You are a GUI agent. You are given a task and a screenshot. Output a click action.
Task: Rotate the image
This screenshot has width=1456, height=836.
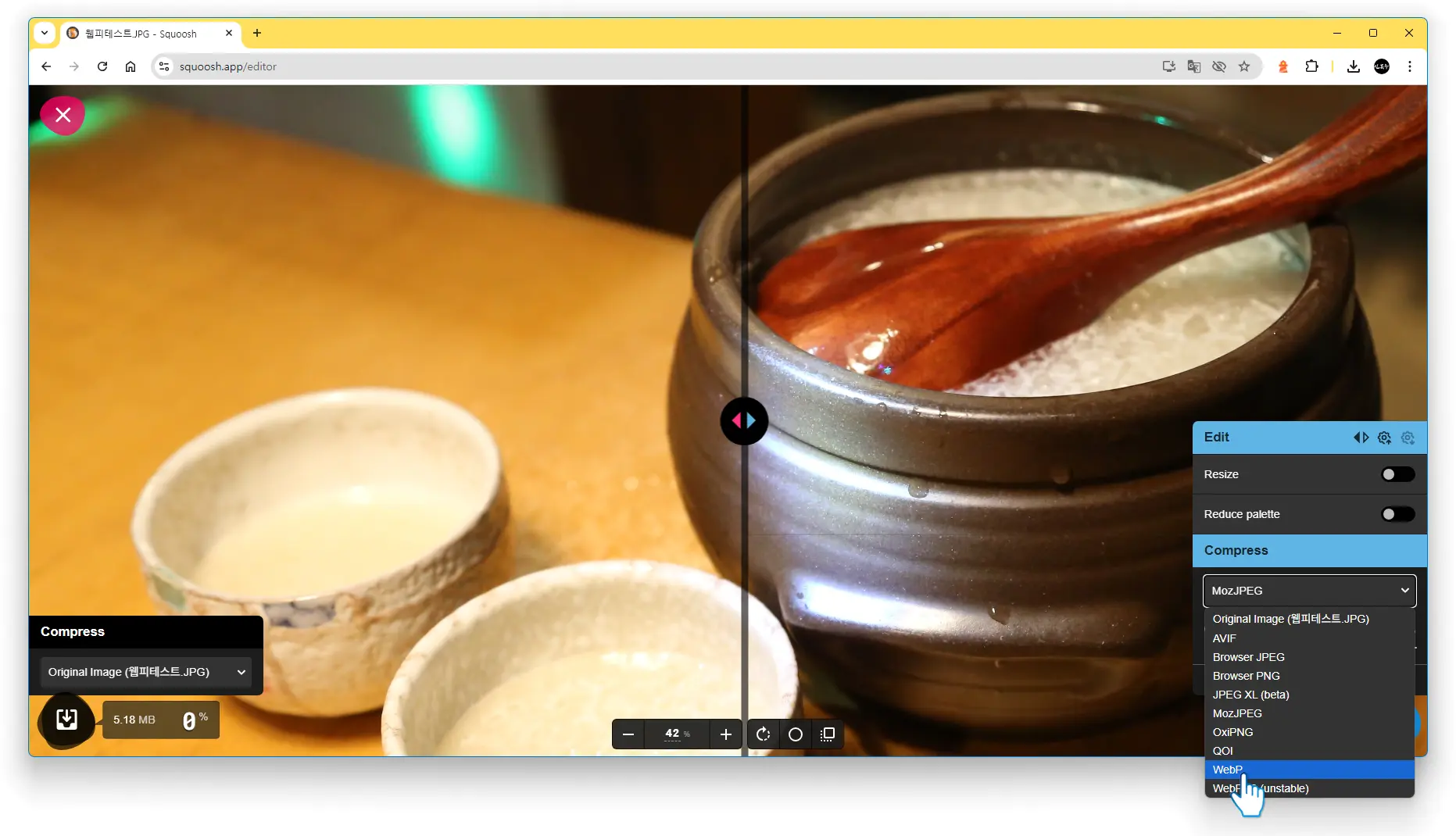click(764, 734)
